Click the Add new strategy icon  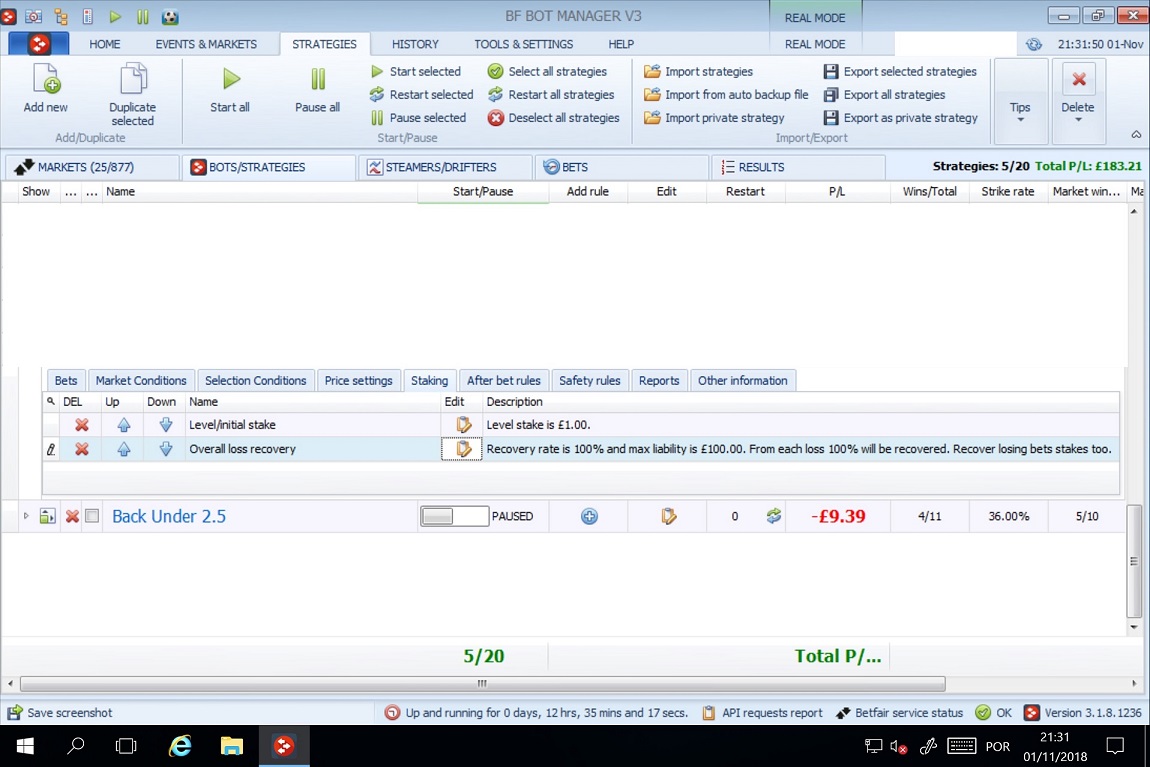click(x=45, y=79)
